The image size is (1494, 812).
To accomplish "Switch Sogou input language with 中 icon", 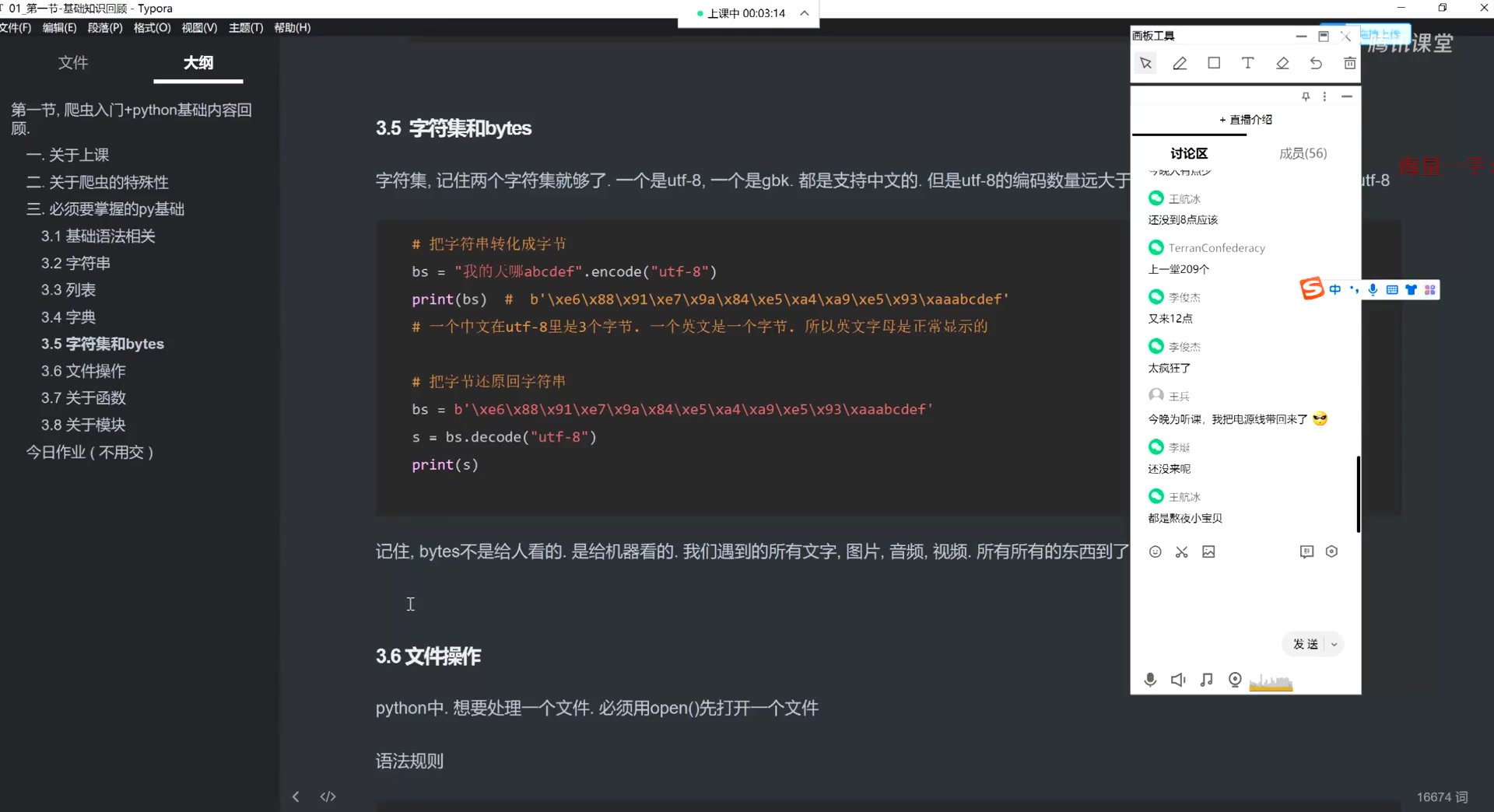I will [1335, 289].
